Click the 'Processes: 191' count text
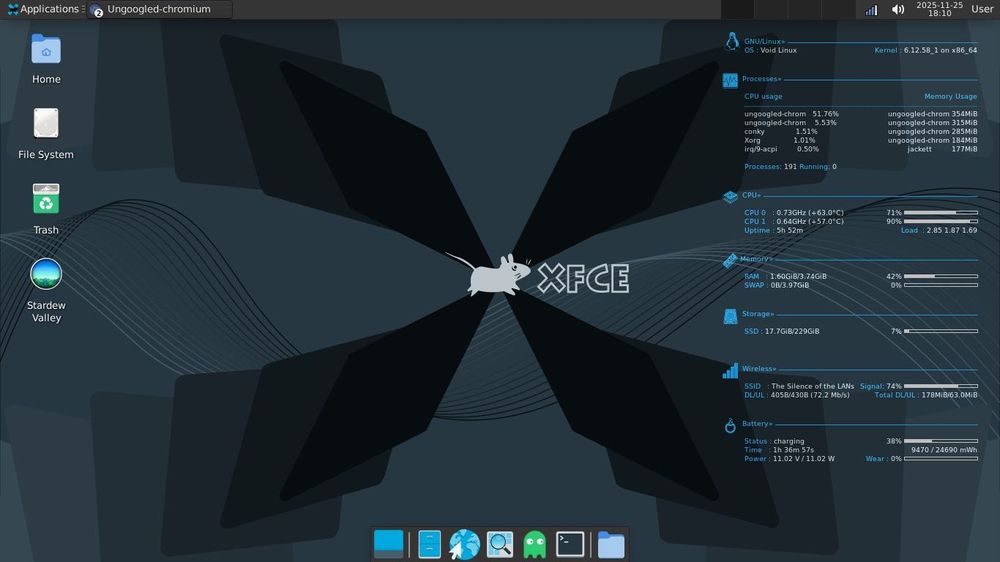The width and height of the screenshot is (1000, 562). point(770,166)
